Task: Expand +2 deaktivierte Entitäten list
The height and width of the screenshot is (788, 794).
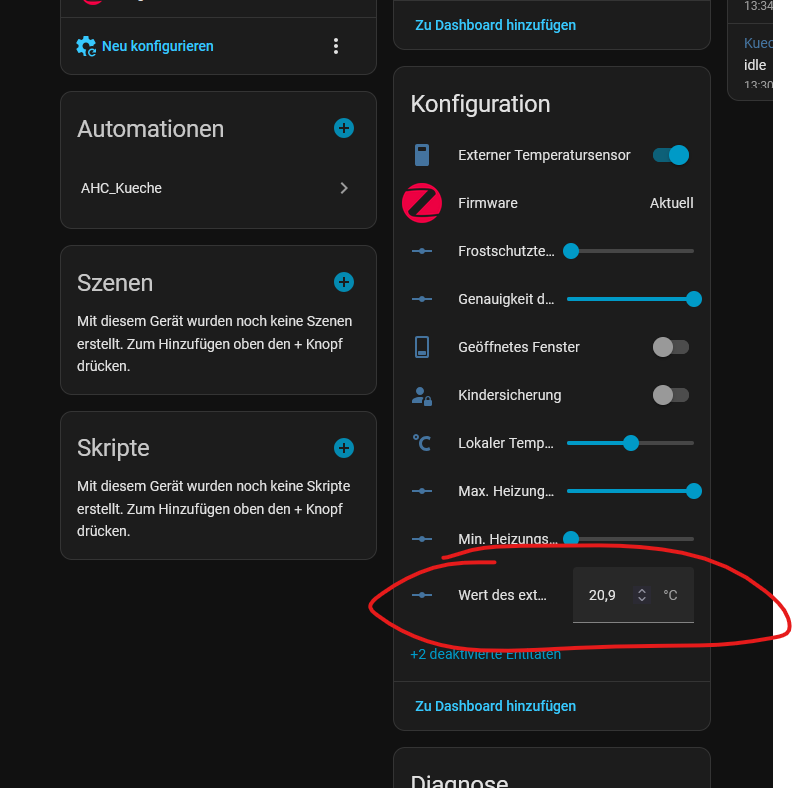Action: coord(486,654)
